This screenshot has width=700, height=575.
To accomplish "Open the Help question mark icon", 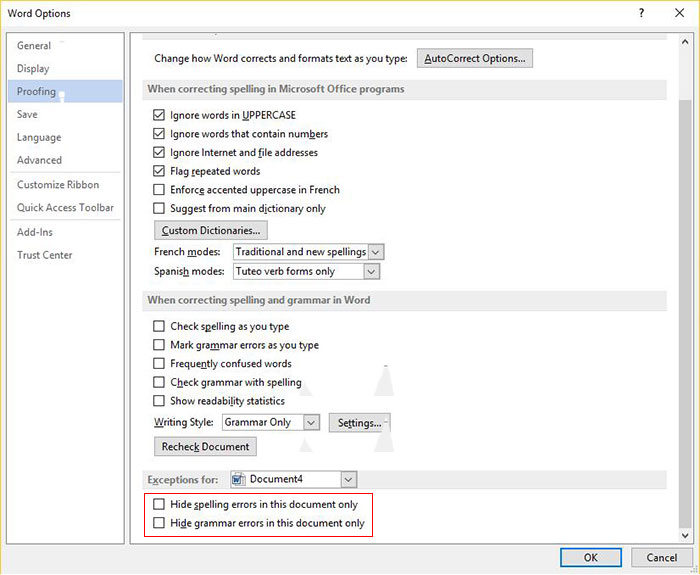I will coord(641,13).
